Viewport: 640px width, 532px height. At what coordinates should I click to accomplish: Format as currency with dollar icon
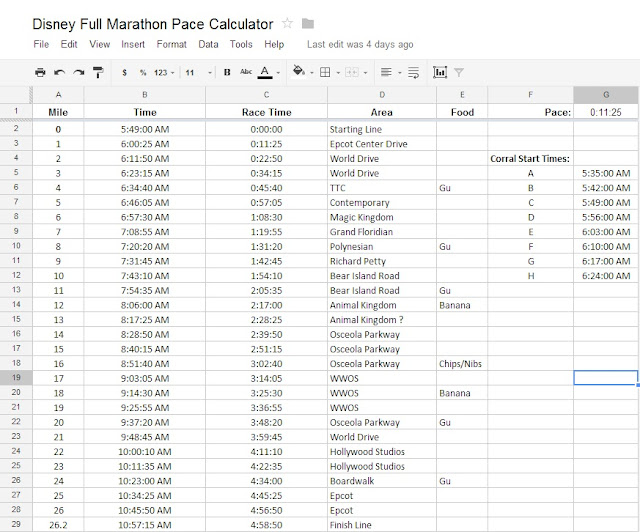(x=124, y=72)
